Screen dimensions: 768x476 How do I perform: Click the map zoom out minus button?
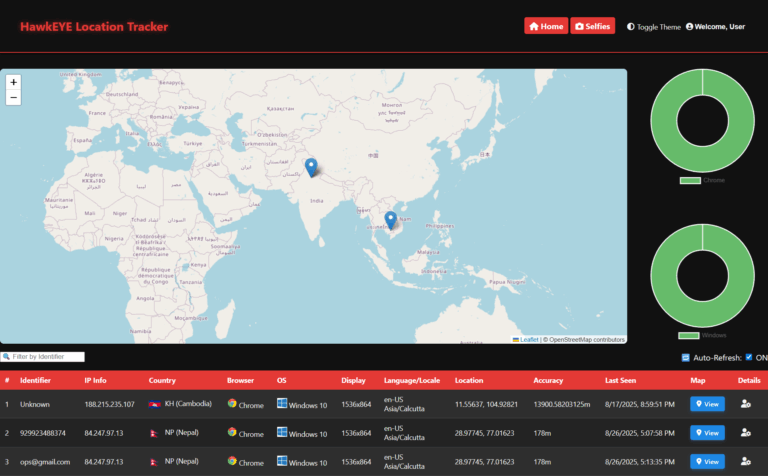(14, 98)
